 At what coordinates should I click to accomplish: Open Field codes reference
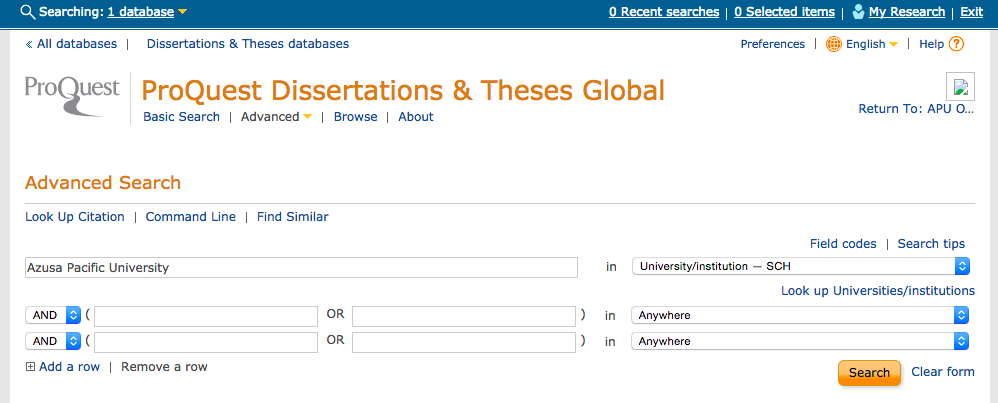tap(843, 244)
